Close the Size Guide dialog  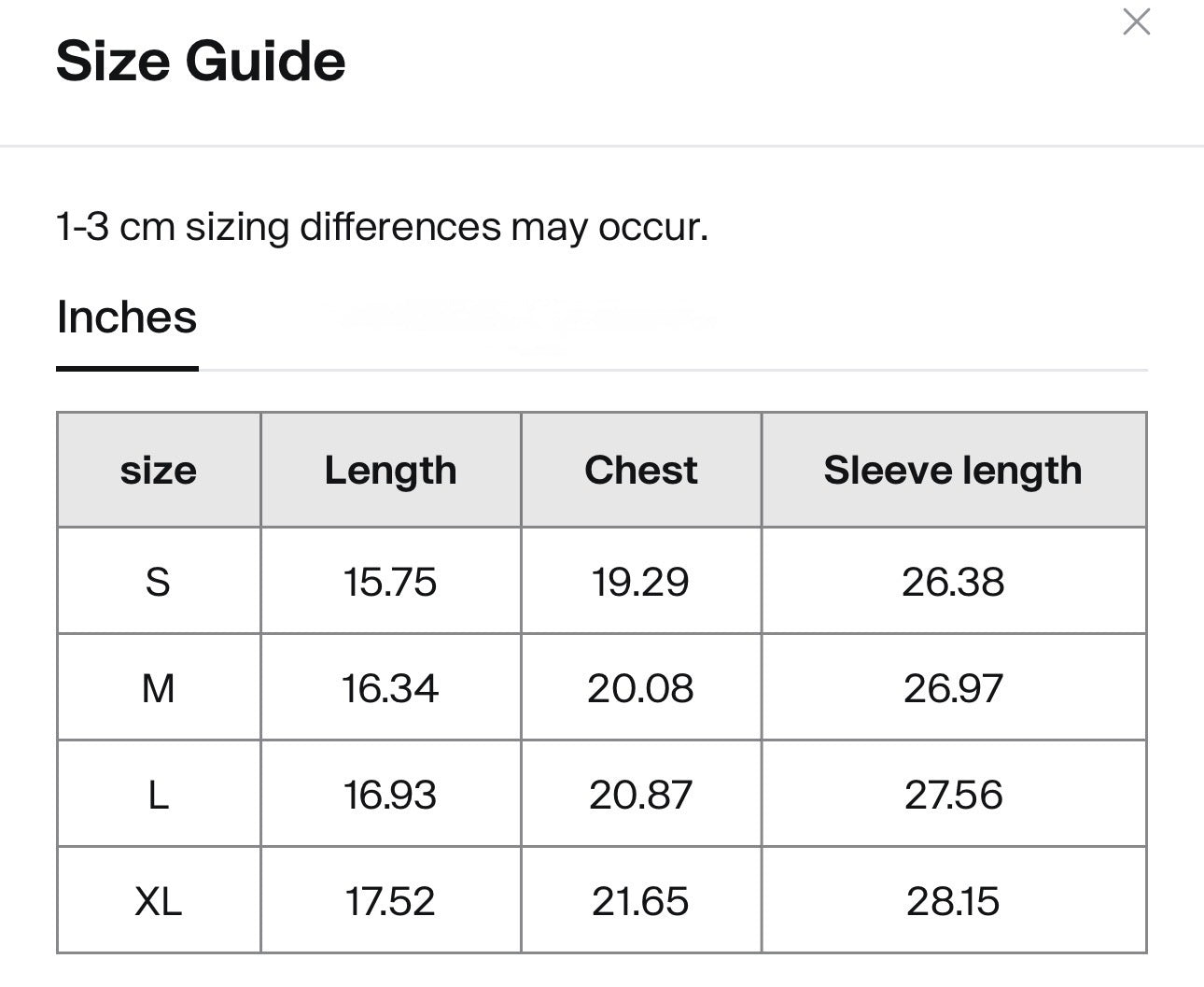pos(1136,22)
